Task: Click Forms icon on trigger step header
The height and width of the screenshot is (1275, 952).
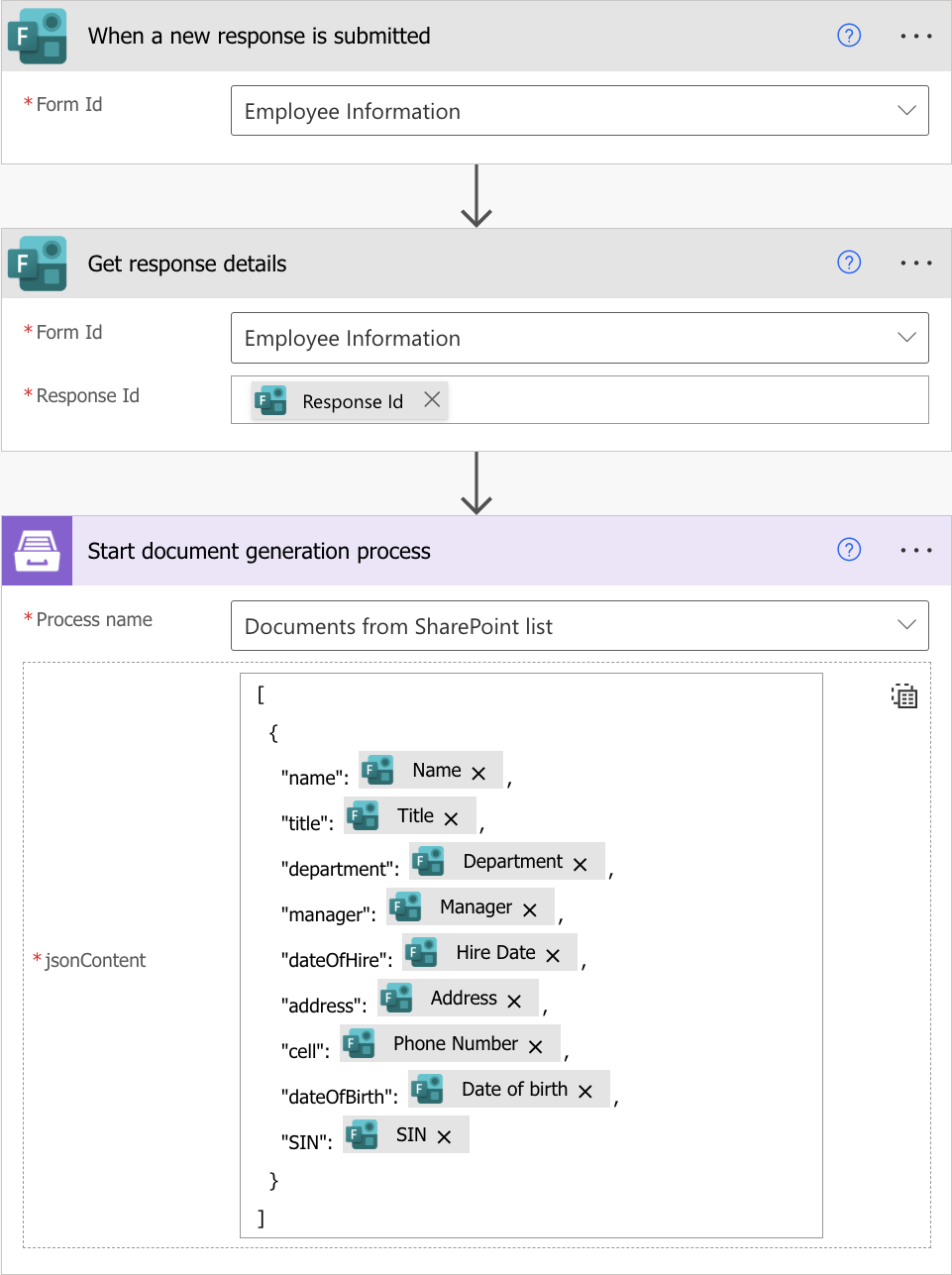Action: coord(37,37)
